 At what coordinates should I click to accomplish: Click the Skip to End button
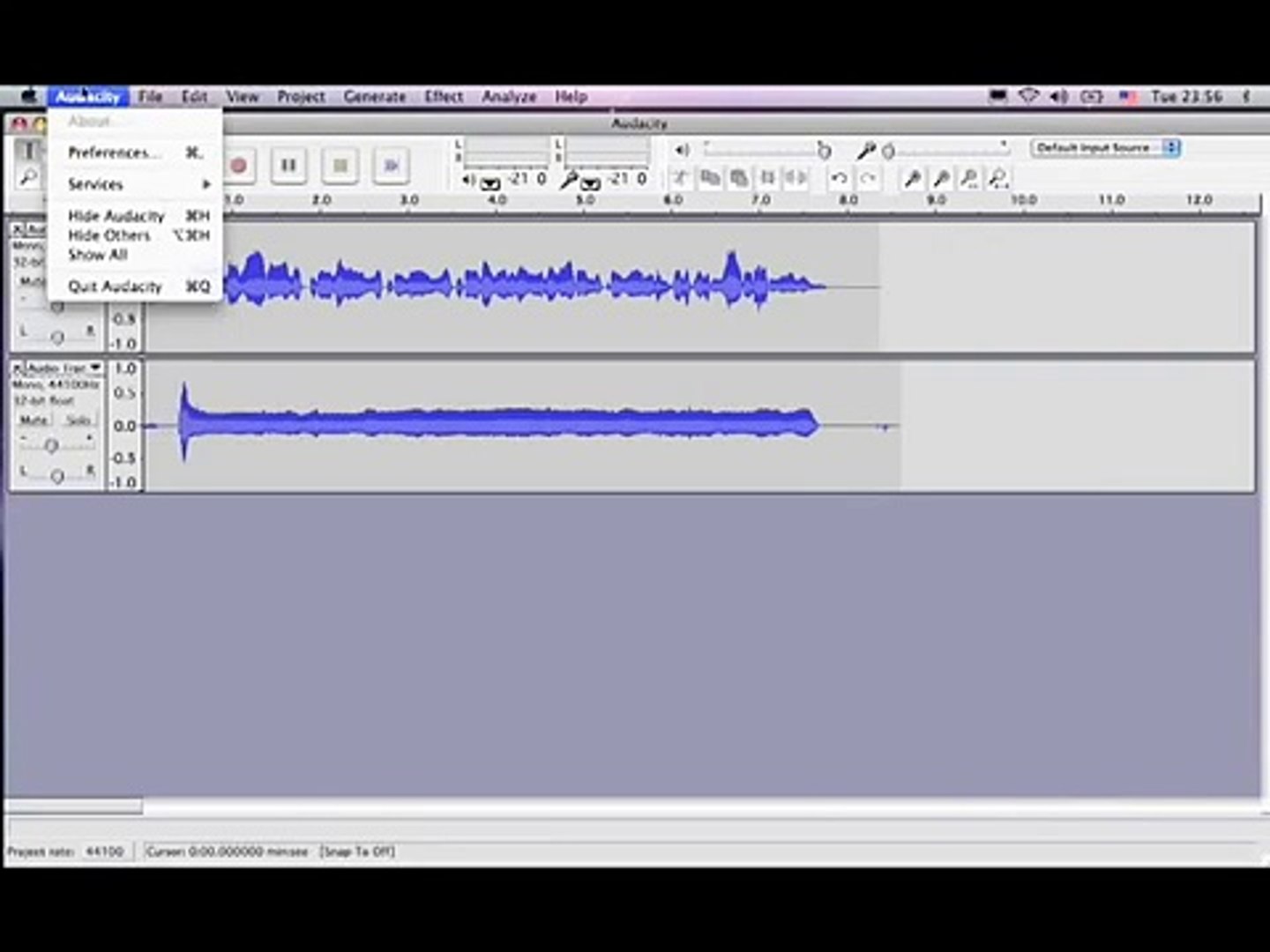tap(391, 165)
